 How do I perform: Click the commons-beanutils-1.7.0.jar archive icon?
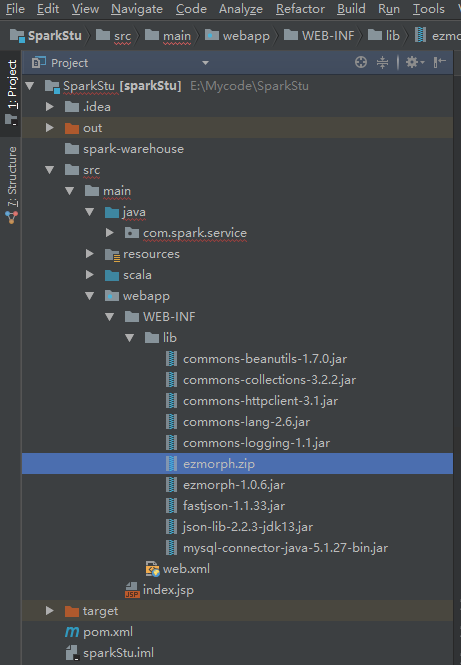[x=171, y=359]
